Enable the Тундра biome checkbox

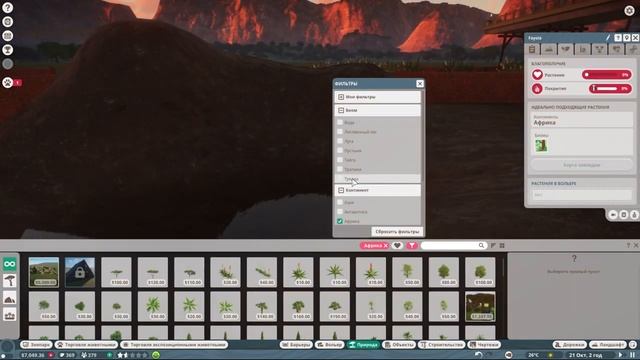[340, 179]
